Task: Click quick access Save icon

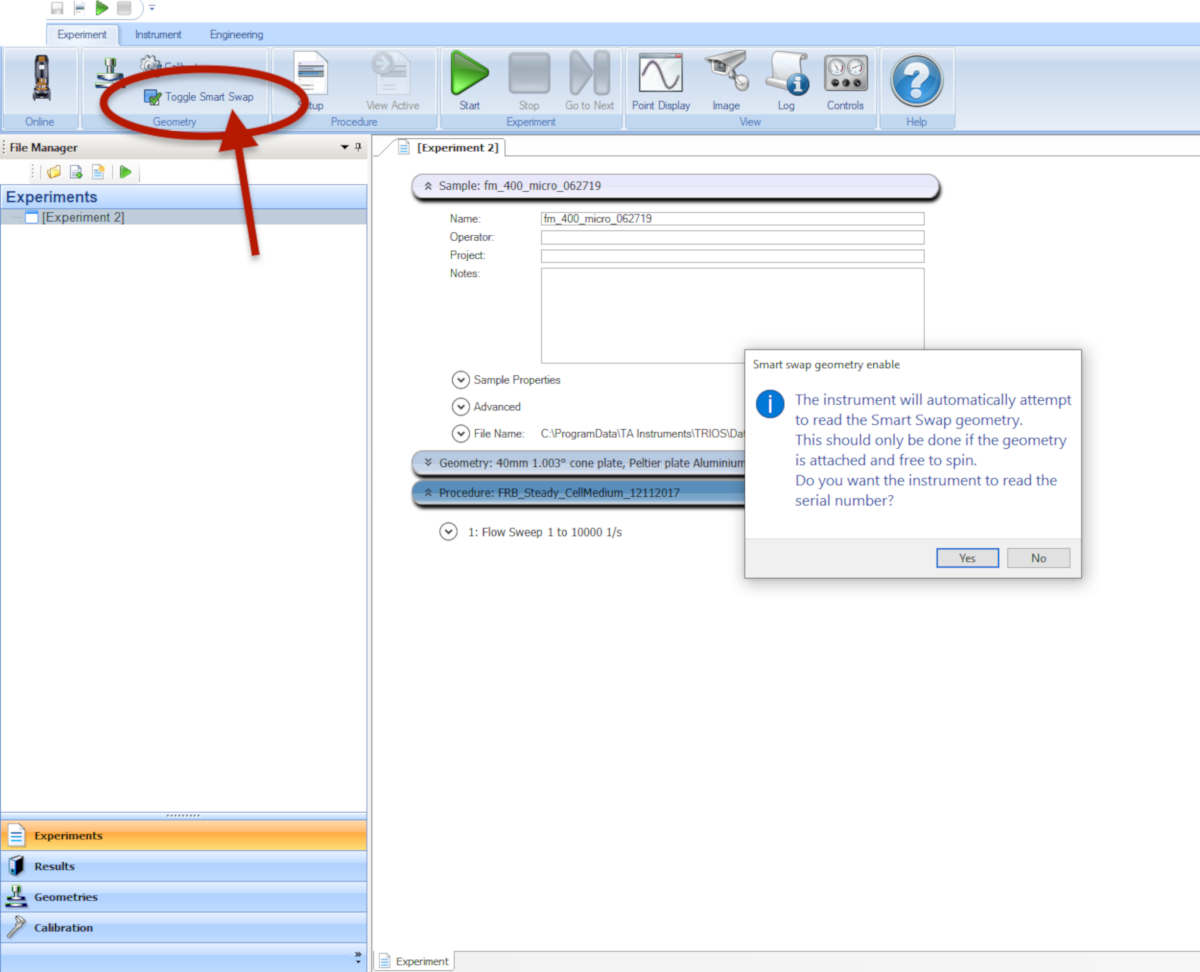Action: (x=57, y=8)
